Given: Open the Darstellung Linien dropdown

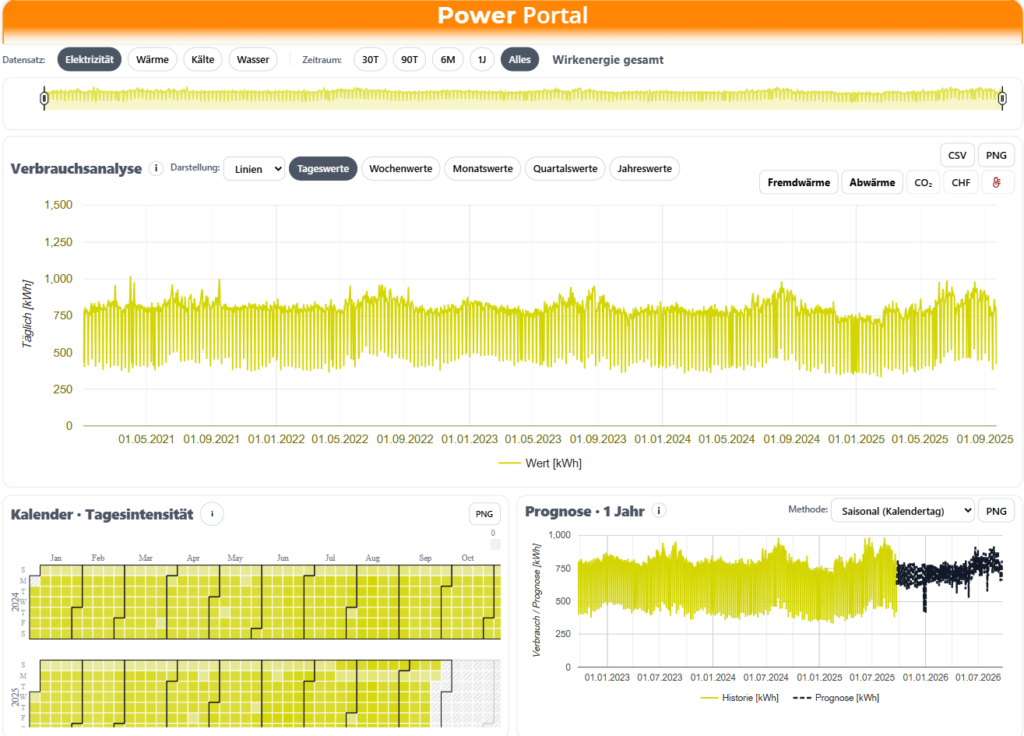Looking at the screenshot, I should pyautogui.click(x=254, y=169).
